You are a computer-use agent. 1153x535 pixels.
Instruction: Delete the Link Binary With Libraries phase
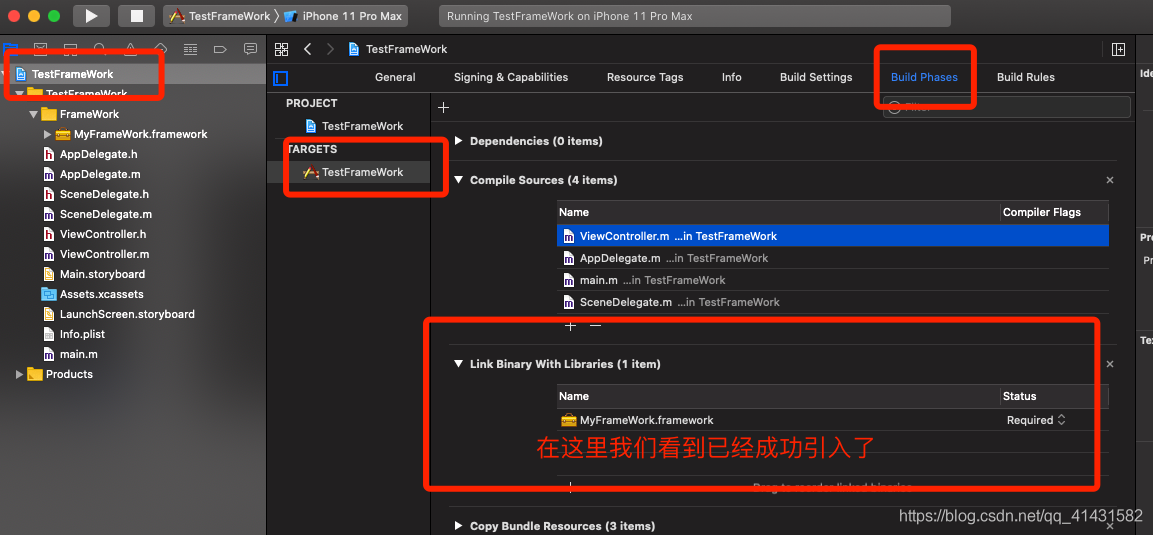(x=1110, y=364)
